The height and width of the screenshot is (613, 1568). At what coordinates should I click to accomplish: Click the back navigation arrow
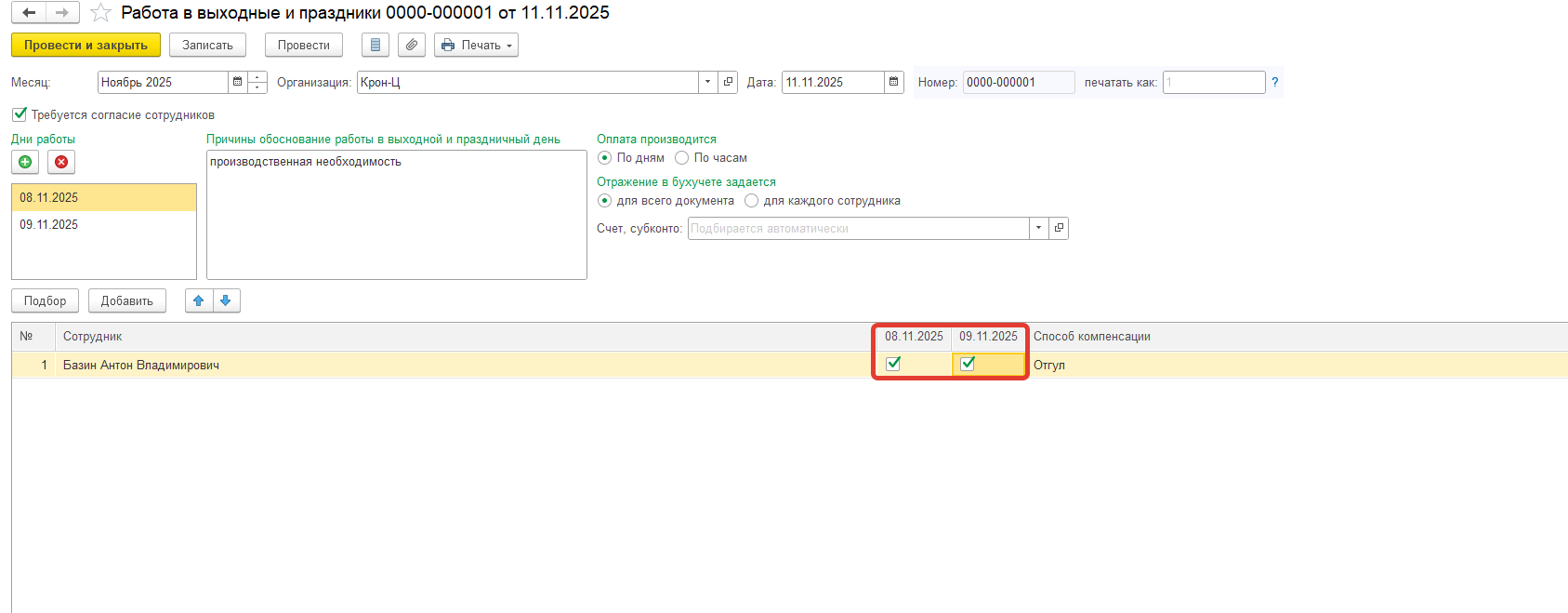coord(29,13)
